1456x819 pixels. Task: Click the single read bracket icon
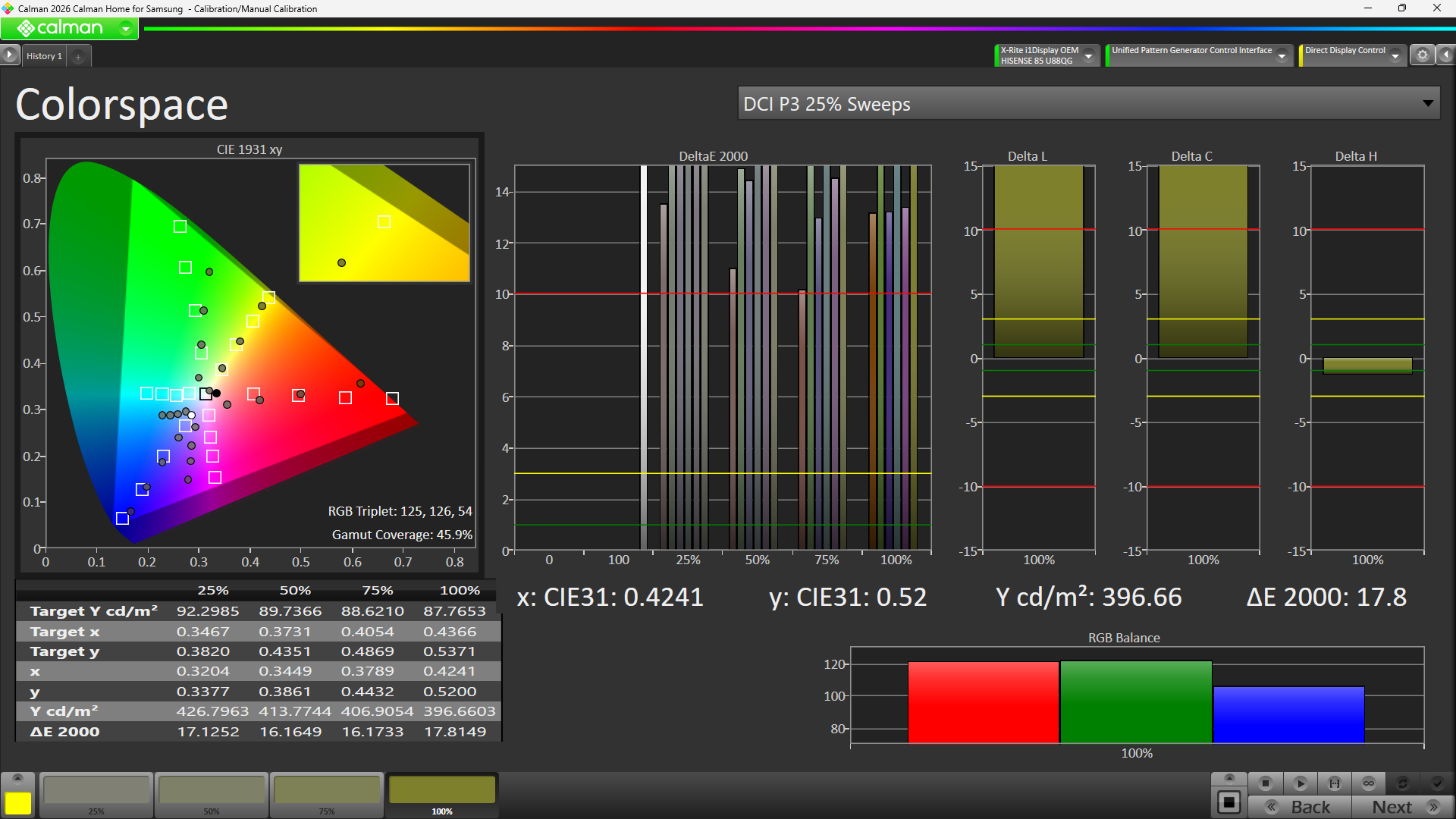coord(1335,783)
